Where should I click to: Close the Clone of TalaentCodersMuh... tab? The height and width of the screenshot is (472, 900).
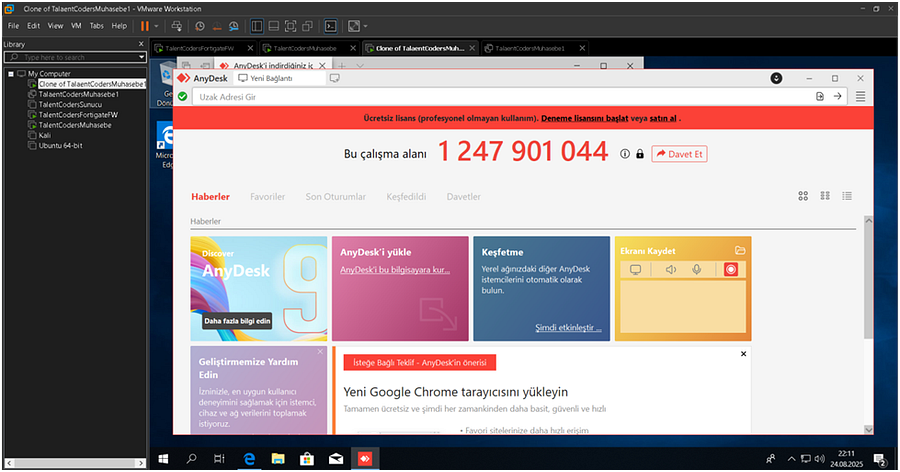click(x=472, y=48)
